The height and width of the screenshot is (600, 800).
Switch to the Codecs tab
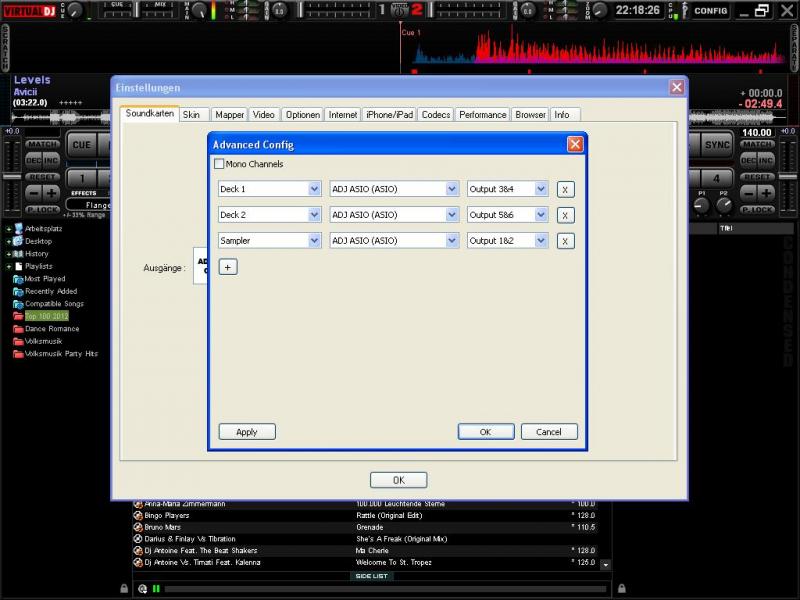click(436, 115)
